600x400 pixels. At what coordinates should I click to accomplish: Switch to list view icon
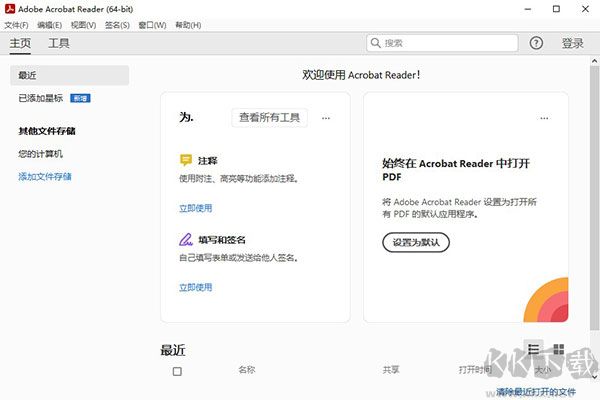point(533,349)
